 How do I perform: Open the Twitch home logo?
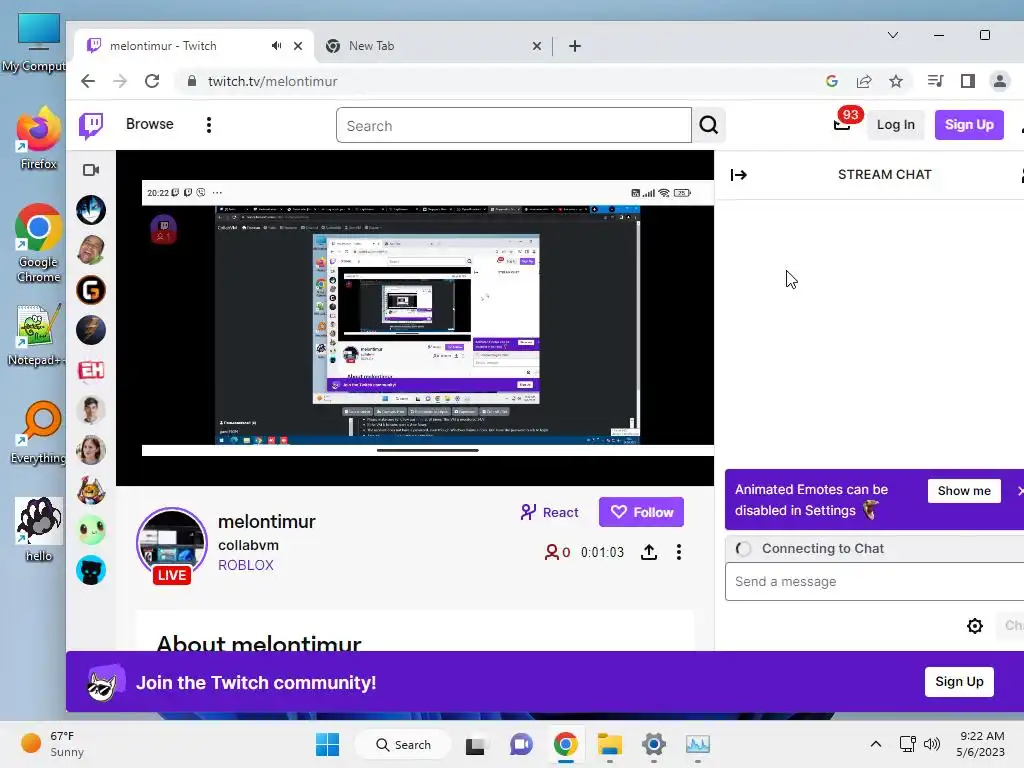click(91, 125)
